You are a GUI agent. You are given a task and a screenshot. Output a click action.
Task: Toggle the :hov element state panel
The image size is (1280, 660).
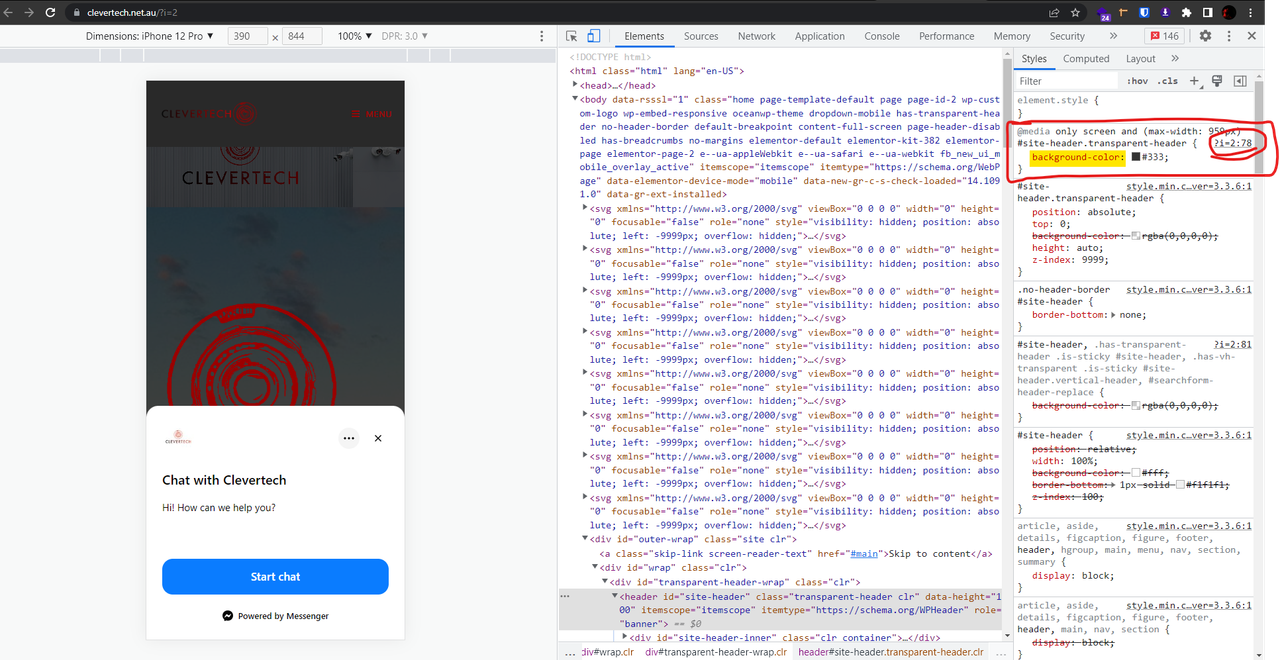point(1137,81)
